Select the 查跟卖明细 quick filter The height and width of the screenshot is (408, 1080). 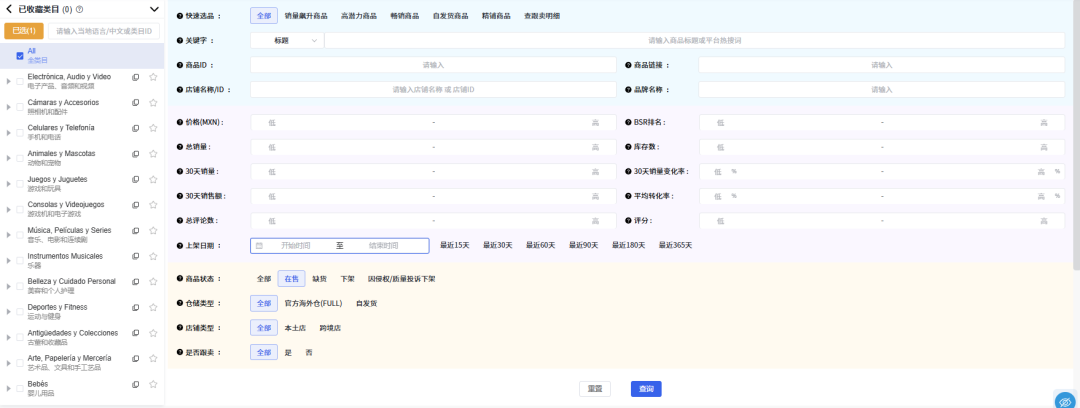(x=542, y=15)
